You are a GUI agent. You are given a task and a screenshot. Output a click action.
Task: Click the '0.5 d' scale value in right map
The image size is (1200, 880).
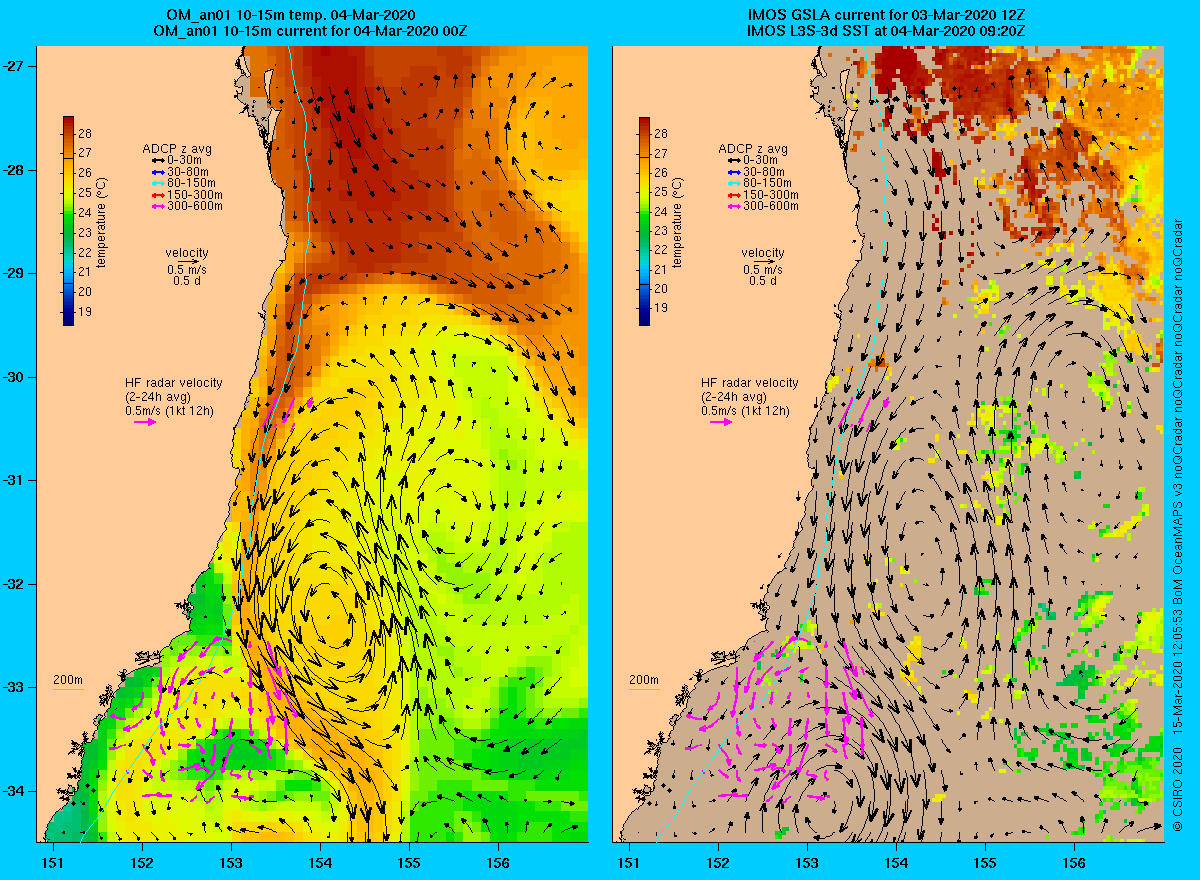pos(763,281)
